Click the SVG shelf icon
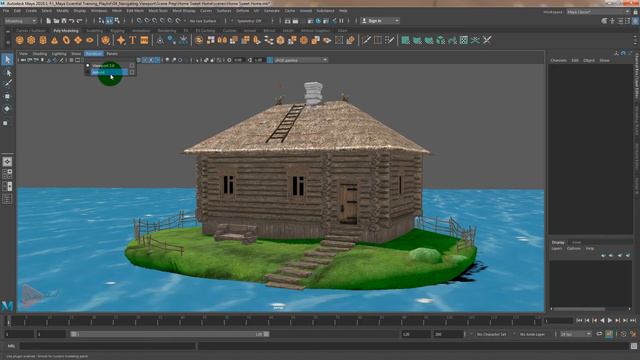The height and width of the screenshot is (360, 640). 144,40
